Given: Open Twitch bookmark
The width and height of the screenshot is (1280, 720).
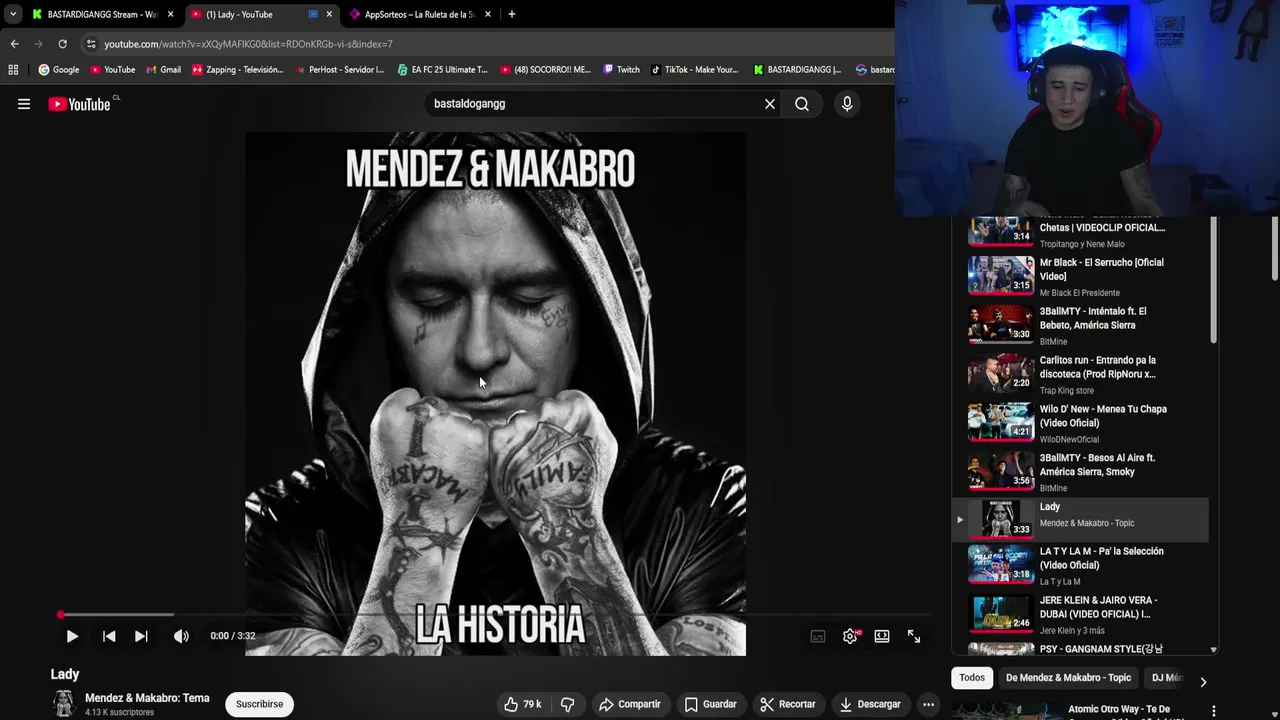Looking at the screenshot, I should (620, 70).
